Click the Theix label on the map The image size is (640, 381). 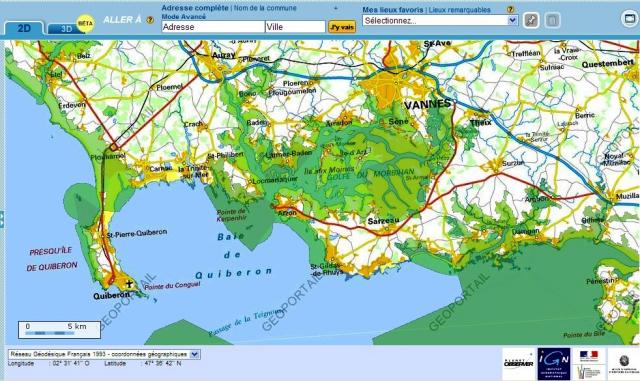(x=480, y=122)
